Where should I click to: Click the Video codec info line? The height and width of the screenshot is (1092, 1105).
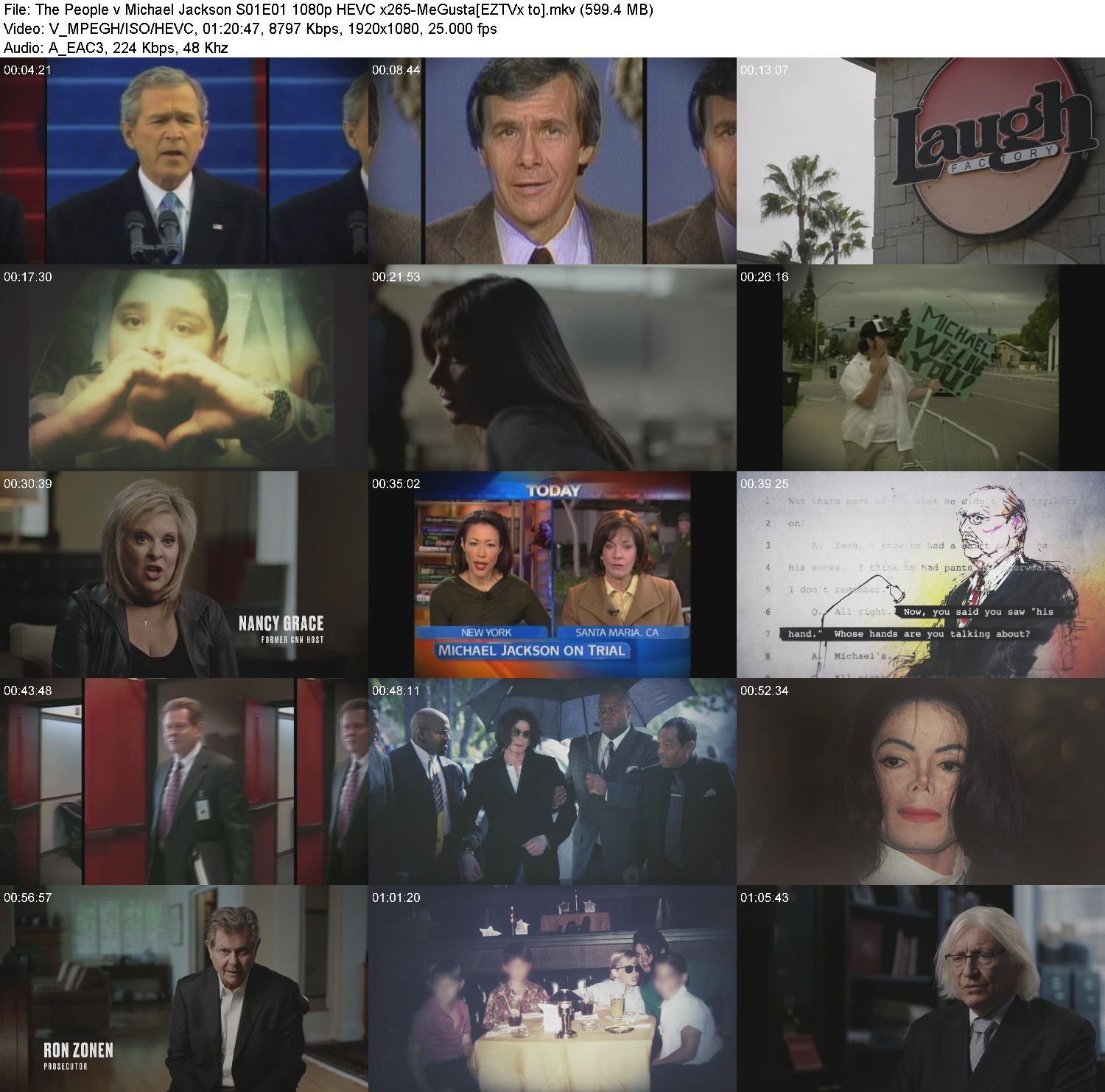pos(250,29)
